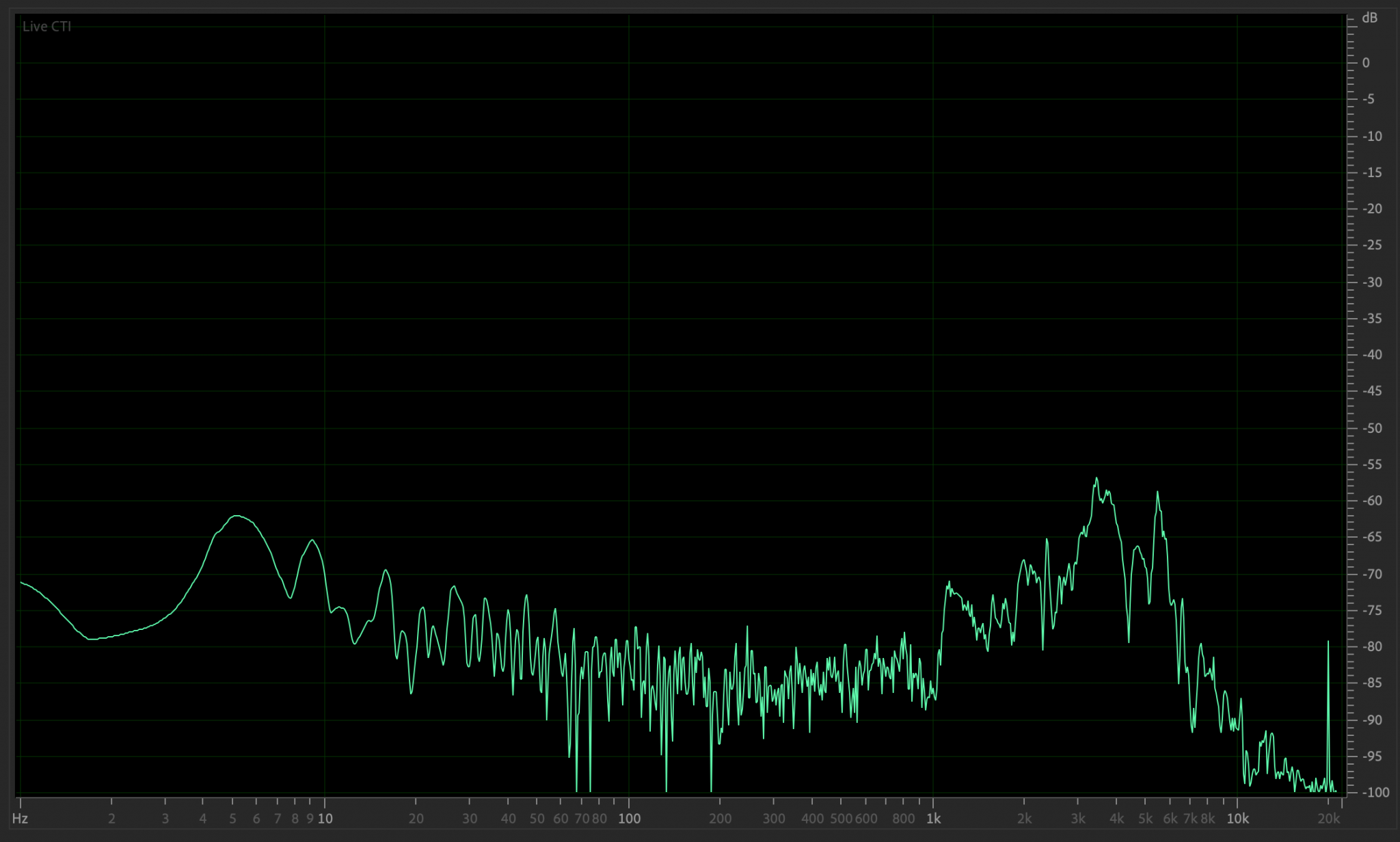Click the 300 Hz frequency axis label
The height and width of the screenshot is (842, 1400).
coord(774,819)
